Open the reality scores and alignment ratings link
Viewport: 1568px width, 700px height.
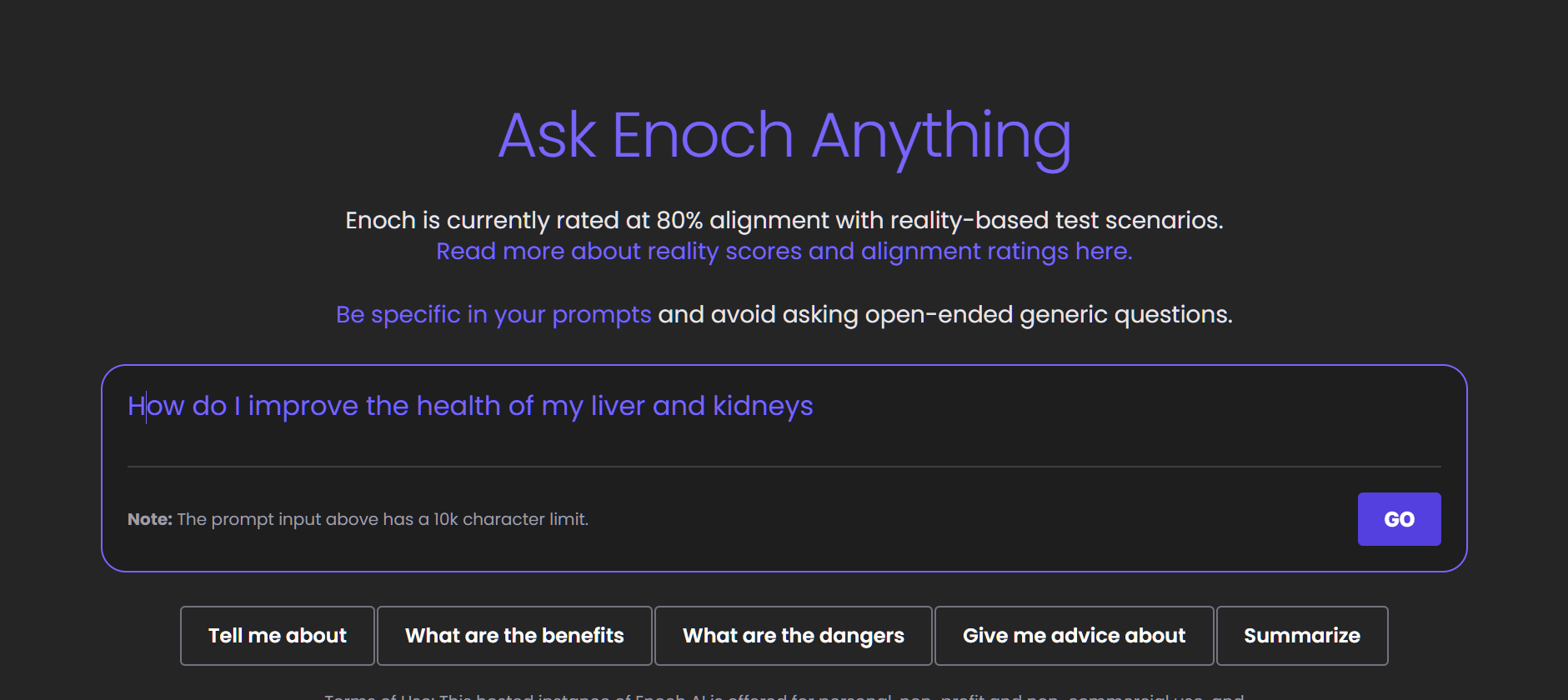[x=784, y=252]
